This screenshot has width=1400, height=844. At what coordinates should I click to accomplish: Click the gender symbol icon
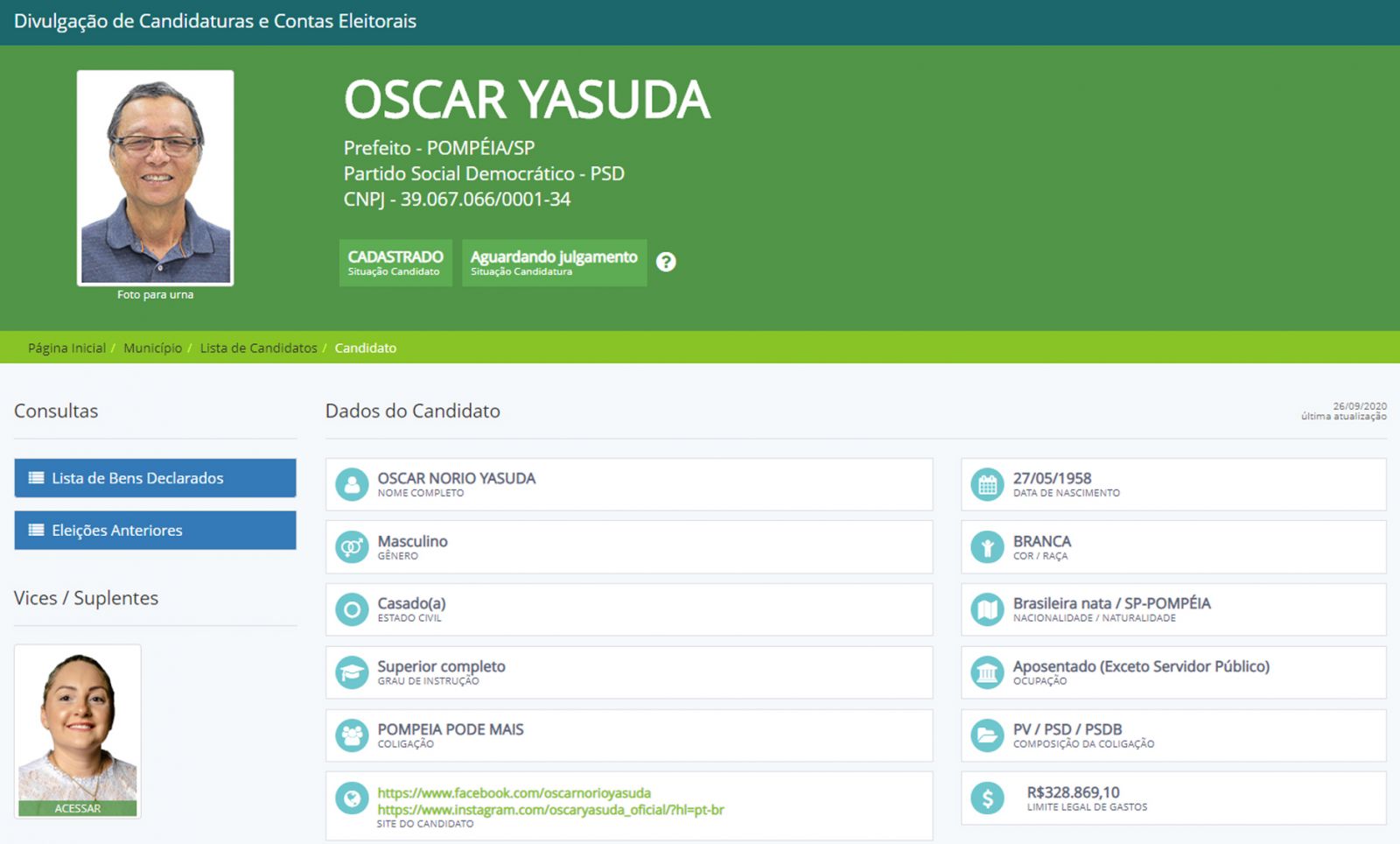352,547
